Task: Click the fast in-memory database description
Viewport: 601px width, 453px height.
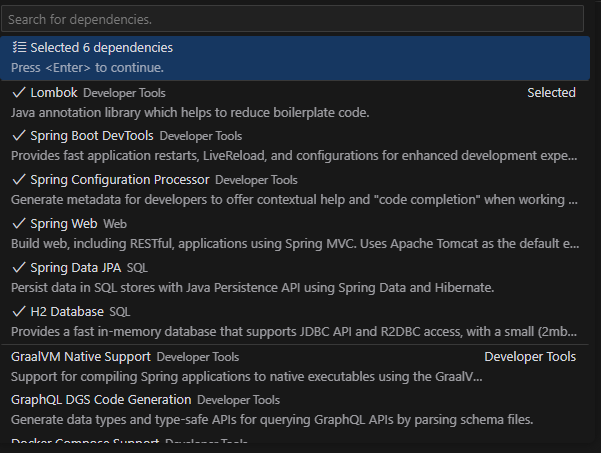Action: [294, 332]
